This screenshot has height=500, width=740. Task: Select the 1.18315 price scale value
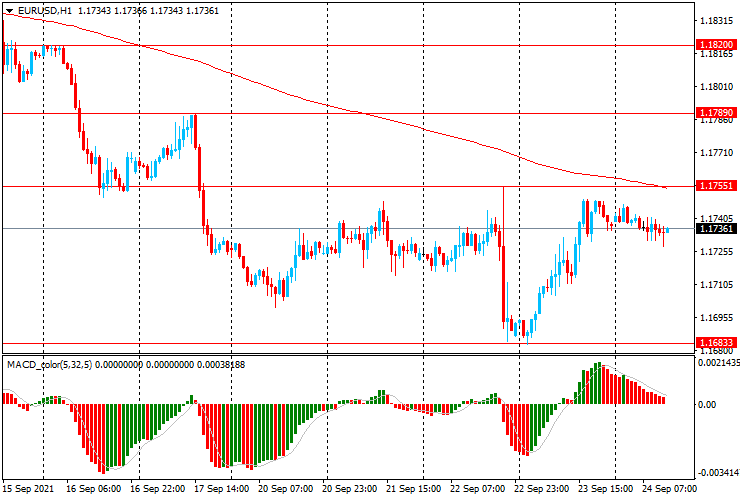point(716,21)
